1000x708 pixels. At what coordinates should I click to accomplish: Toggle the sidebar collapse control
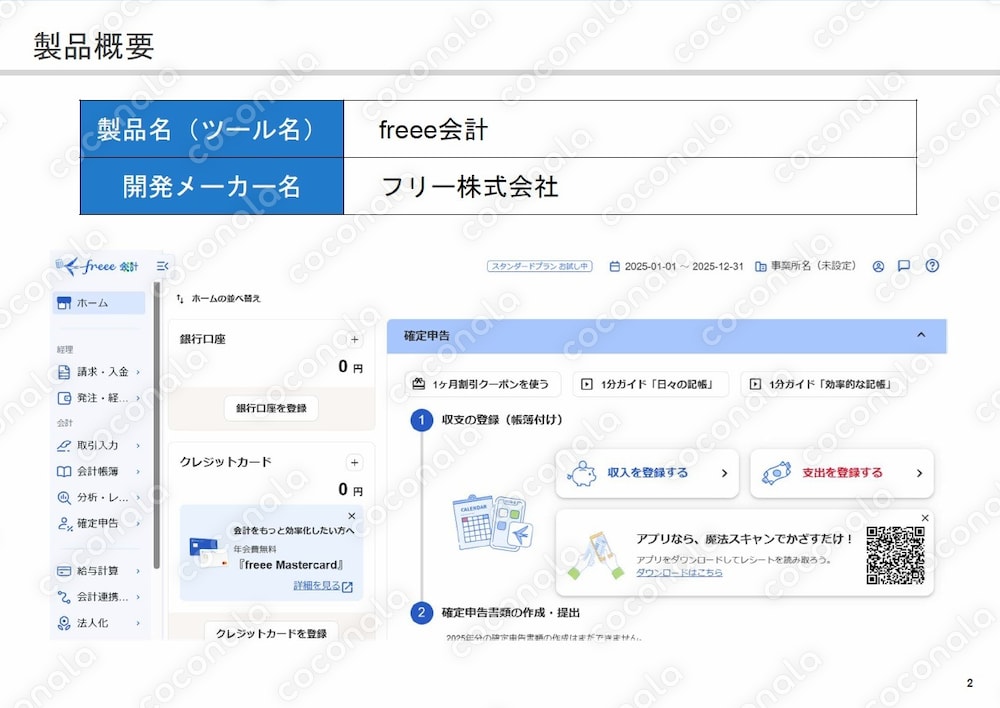(161, 266)
